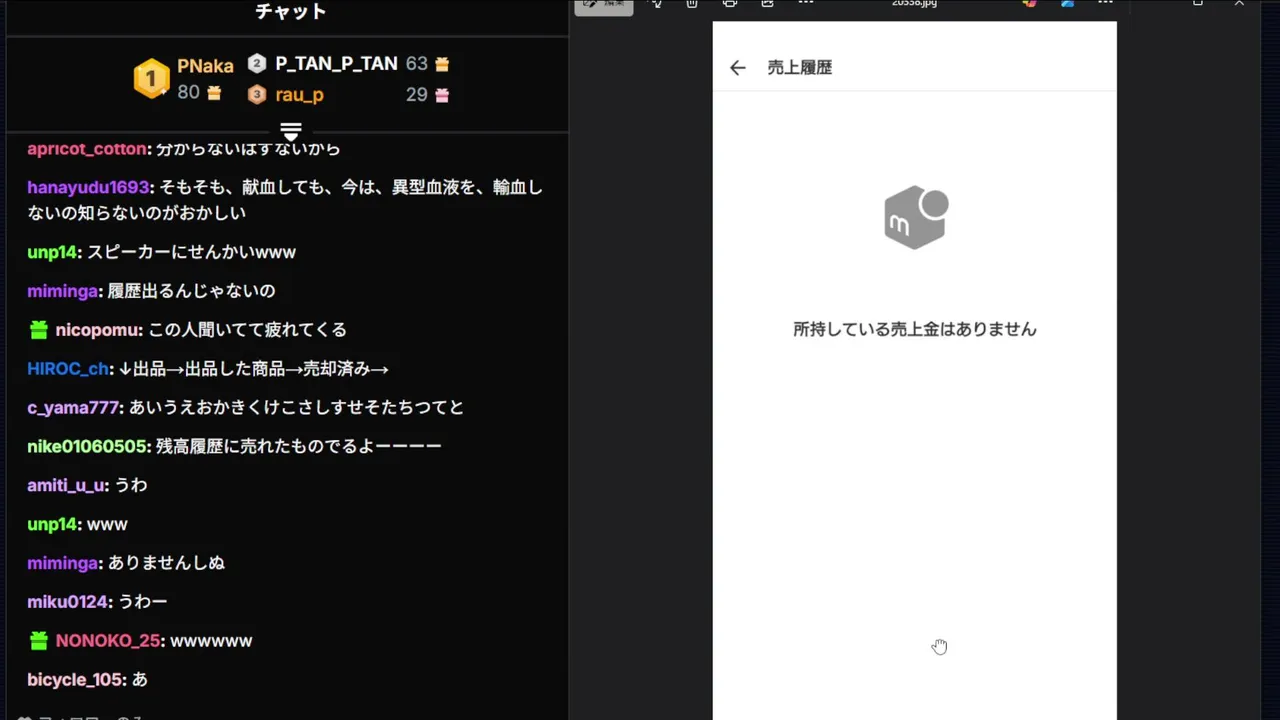This screenshot has width=1280, height=720.
Task: Open PNaka's profile from the leaderboard
Action: click(x=205, y=66)
